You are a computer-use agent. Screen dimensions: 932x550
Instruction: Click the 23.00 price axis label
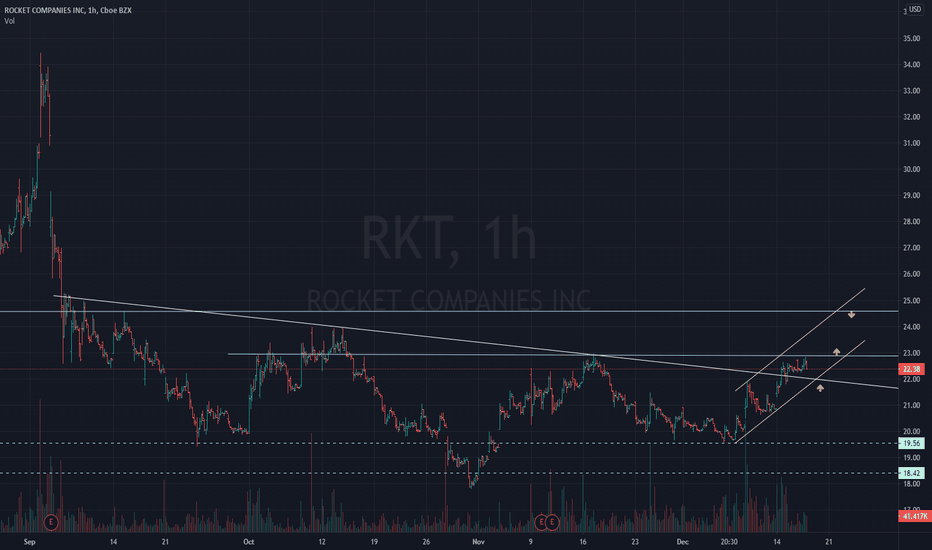click(911, 353)
